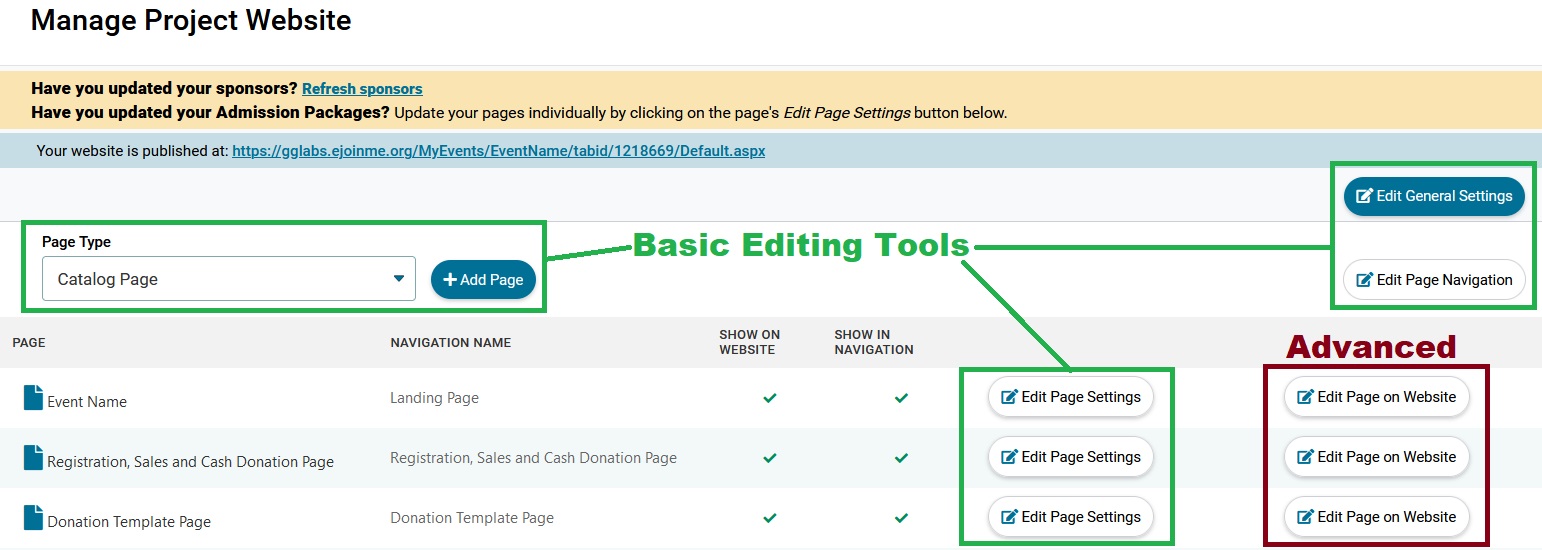The height and width of the screenshot is (550, 1542).
Task: Click the pencil icon in Edit Page Navigation
Action: [1364, 280]
